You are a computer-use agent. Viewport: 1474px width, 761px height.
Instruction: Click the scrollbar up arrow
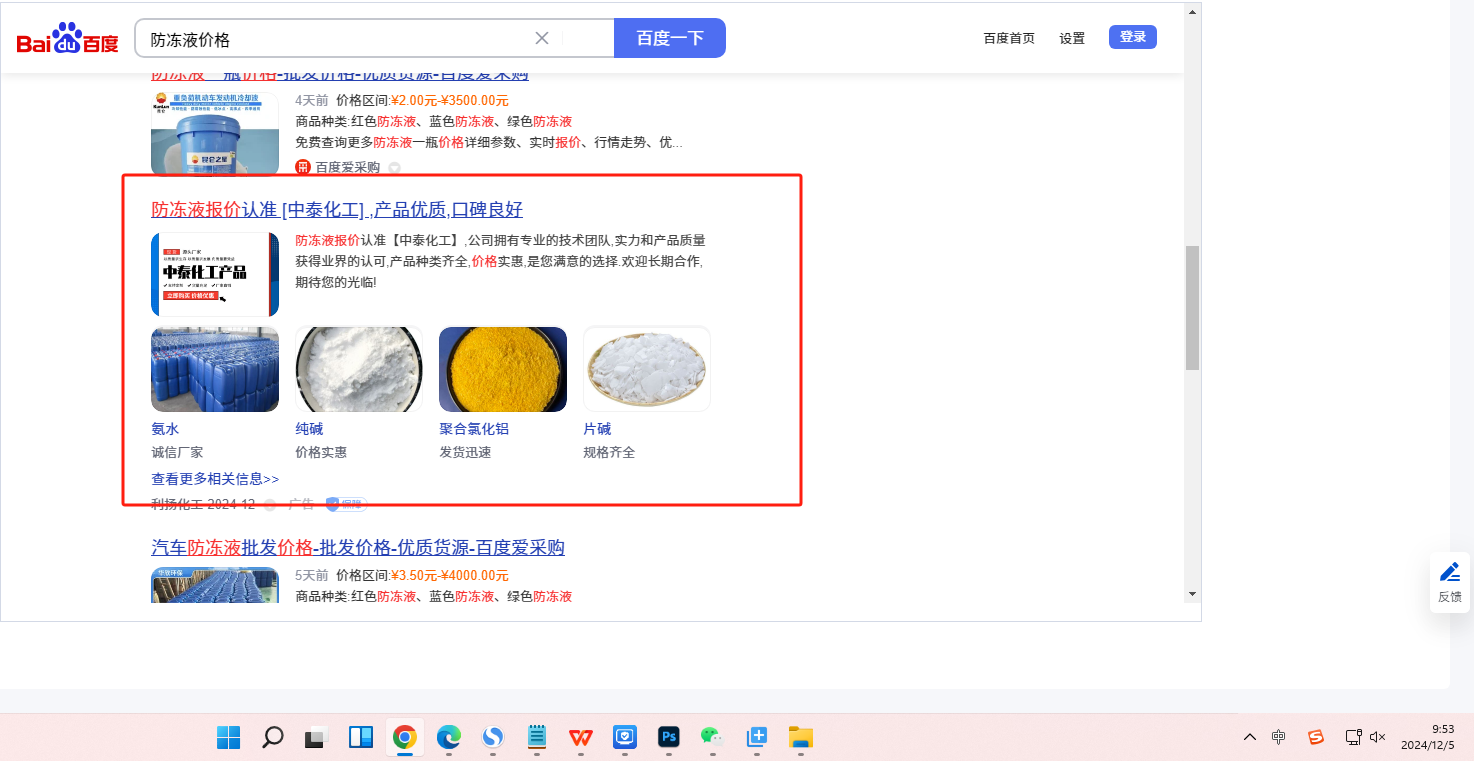pyautogui.click(x=1192, y=12)
